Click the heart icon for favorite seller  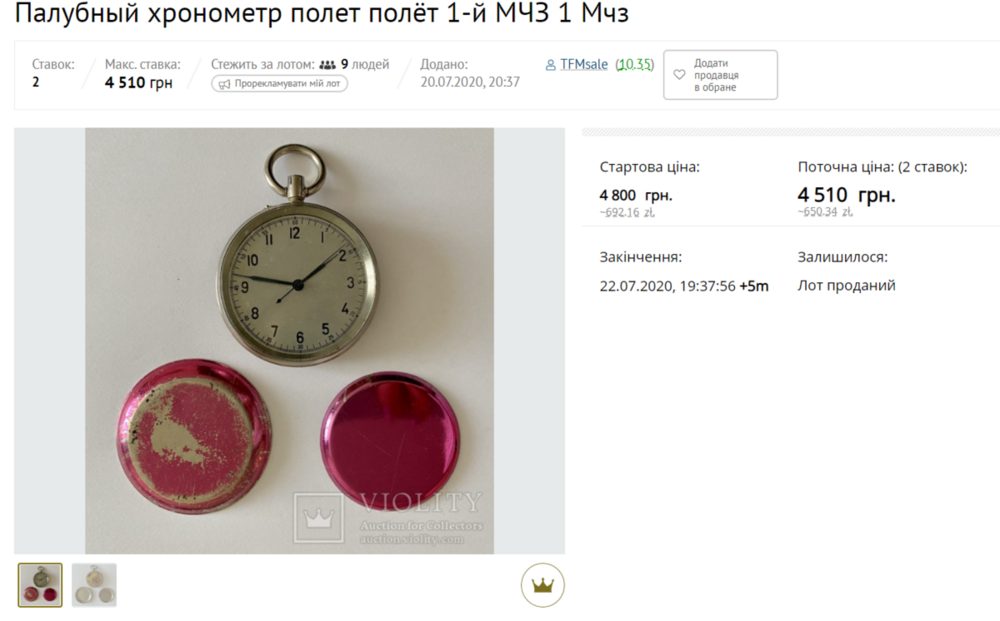click(x=679, y=75)
